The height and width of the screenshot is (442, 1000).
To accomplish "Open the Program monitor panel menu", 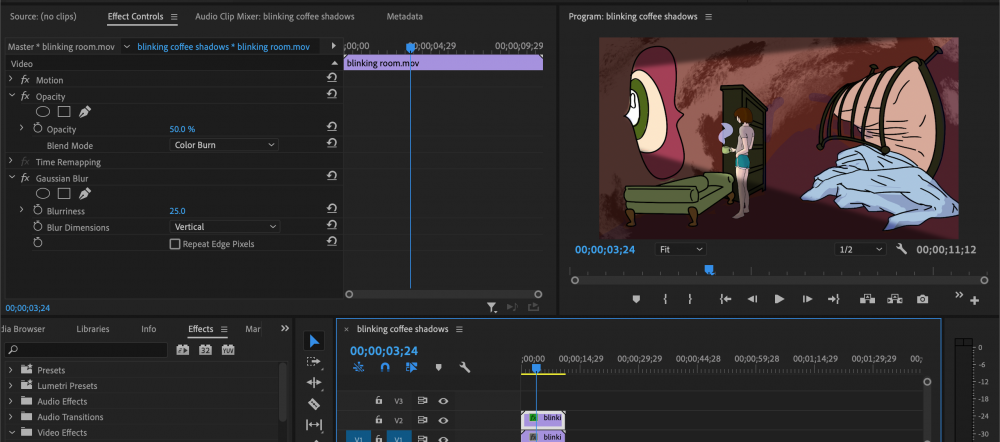I will [x=709, y=17].
